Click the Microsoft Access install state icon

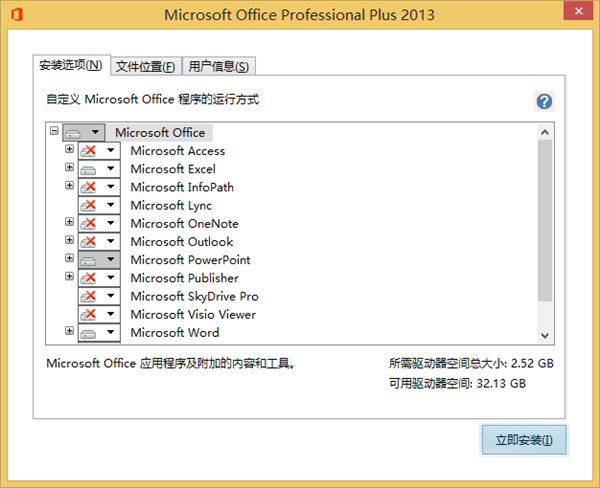click(88, 151)
